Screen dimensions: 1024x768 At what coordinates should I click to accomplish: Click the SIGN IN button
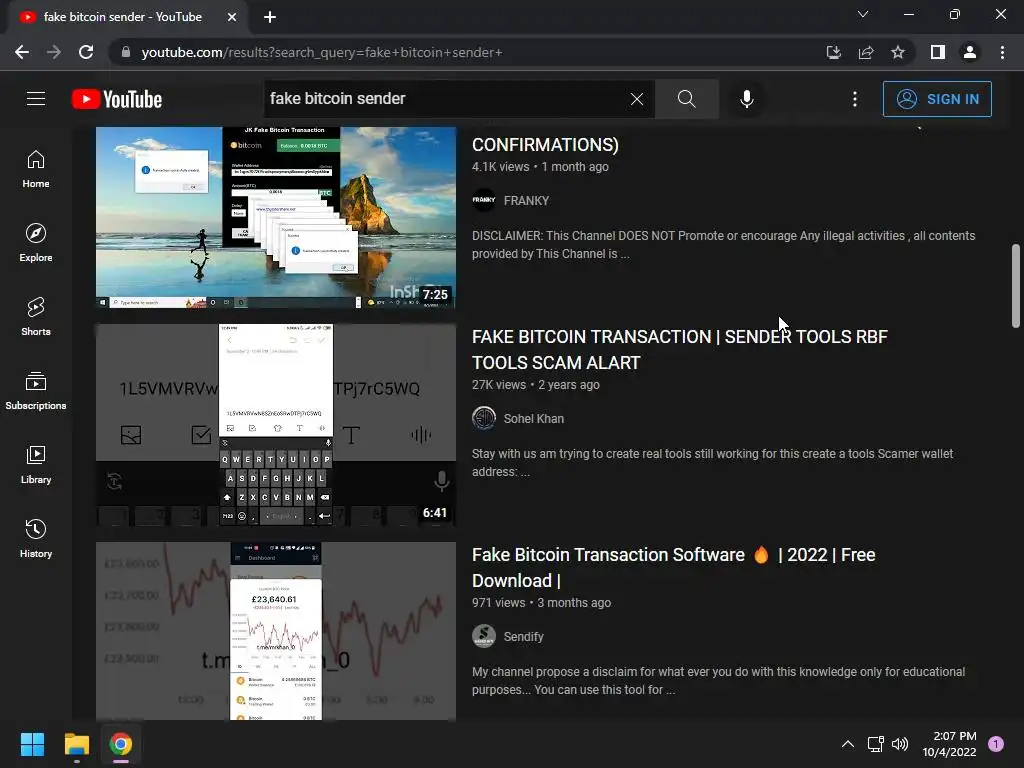(937, 99)
